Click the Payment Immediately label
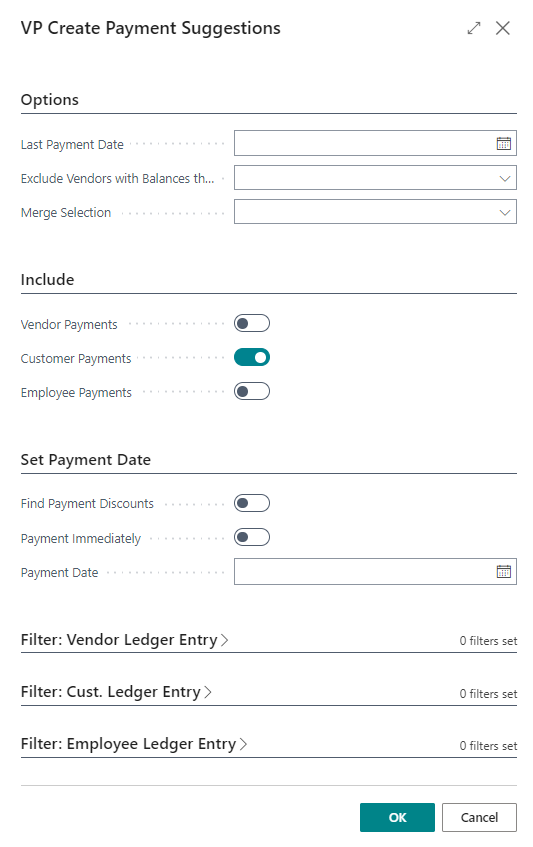Image resolution: width=533 pixels, height=847 pixels. [x=81, y=539]
